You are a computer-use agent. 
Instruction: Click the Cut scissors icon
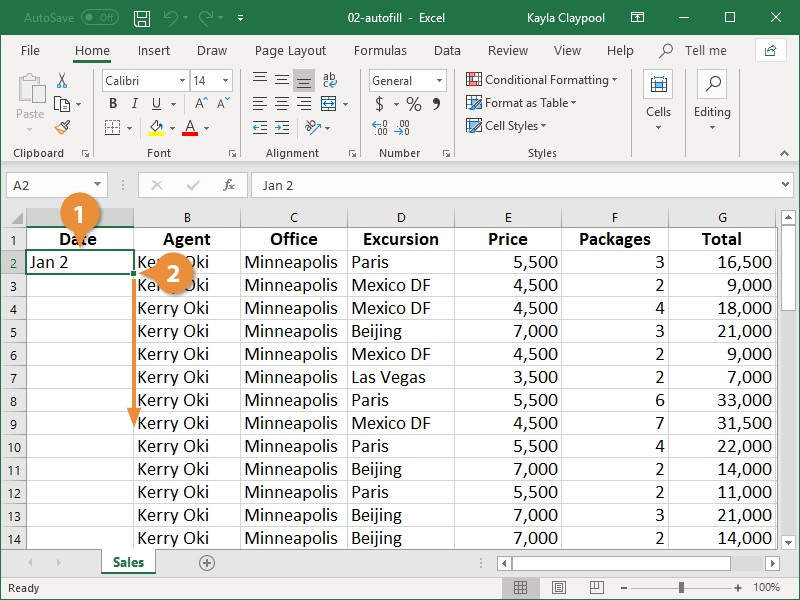[63, 81]
